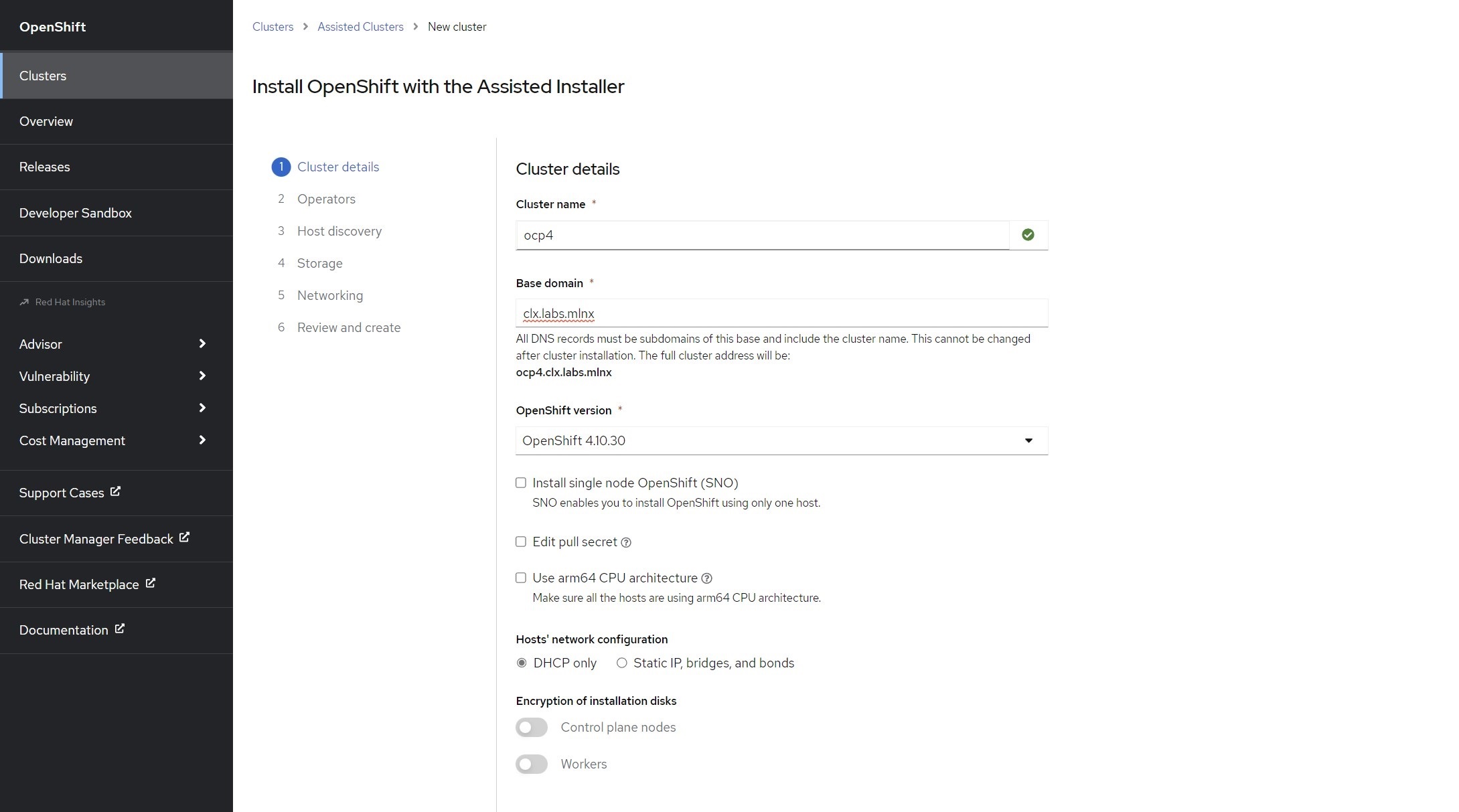This screenshot has width=1459, height=812.
Task: Choose Static IP, bridges, and bonds radio option
Action: [x=622, y=663]
